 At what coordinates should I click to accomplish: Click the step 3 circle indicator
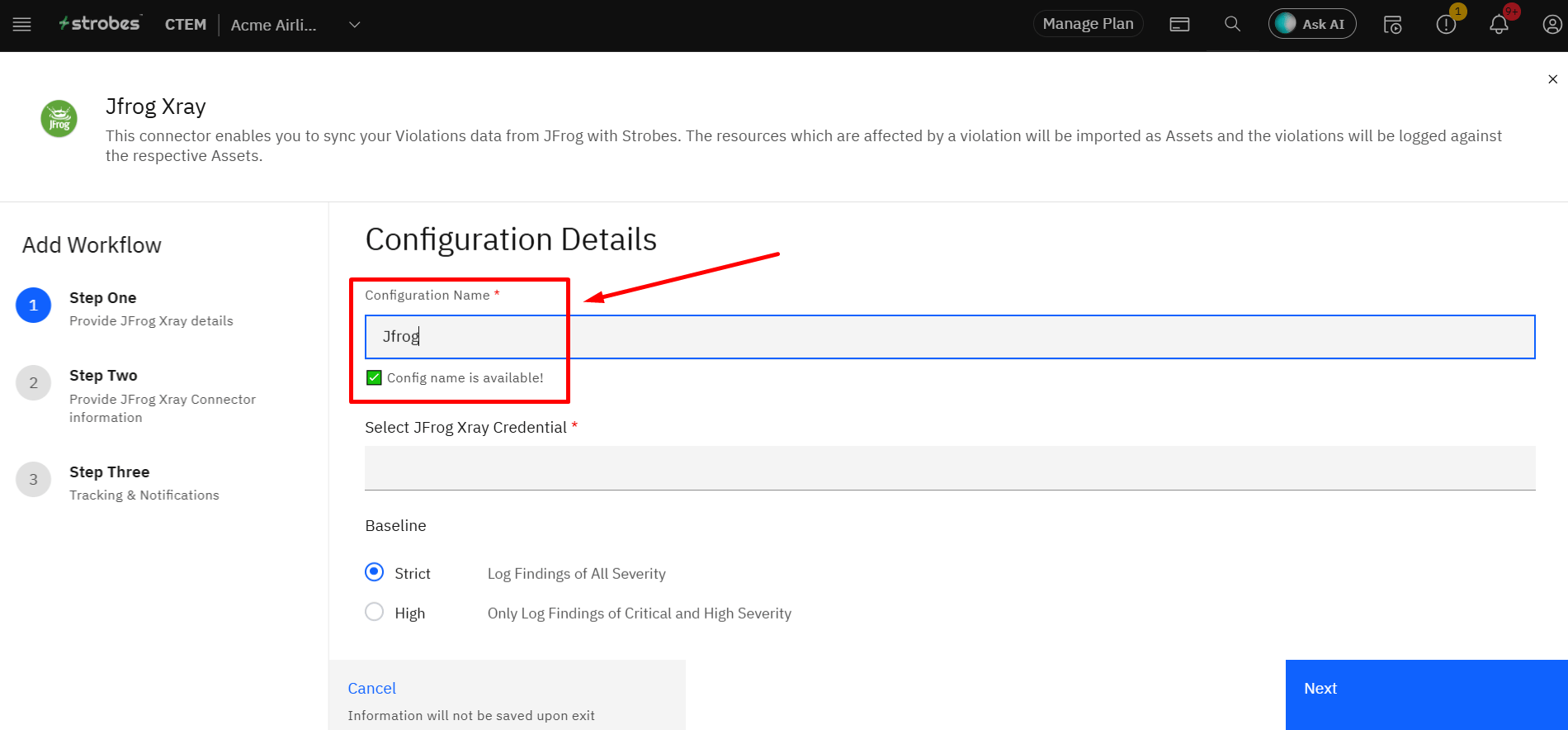click(34, 480)
